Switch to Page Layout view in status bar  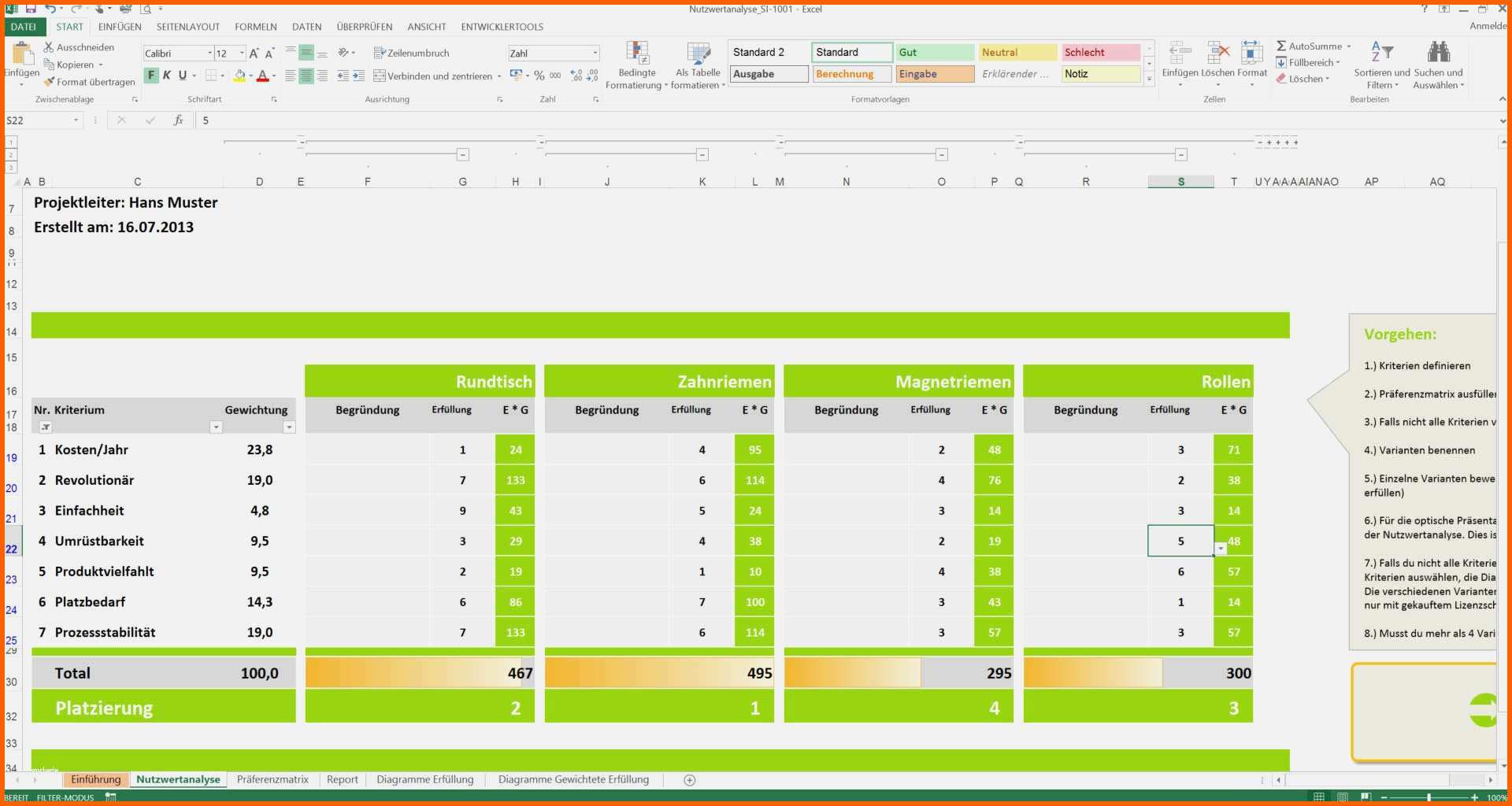click(x=1343, y=797)
